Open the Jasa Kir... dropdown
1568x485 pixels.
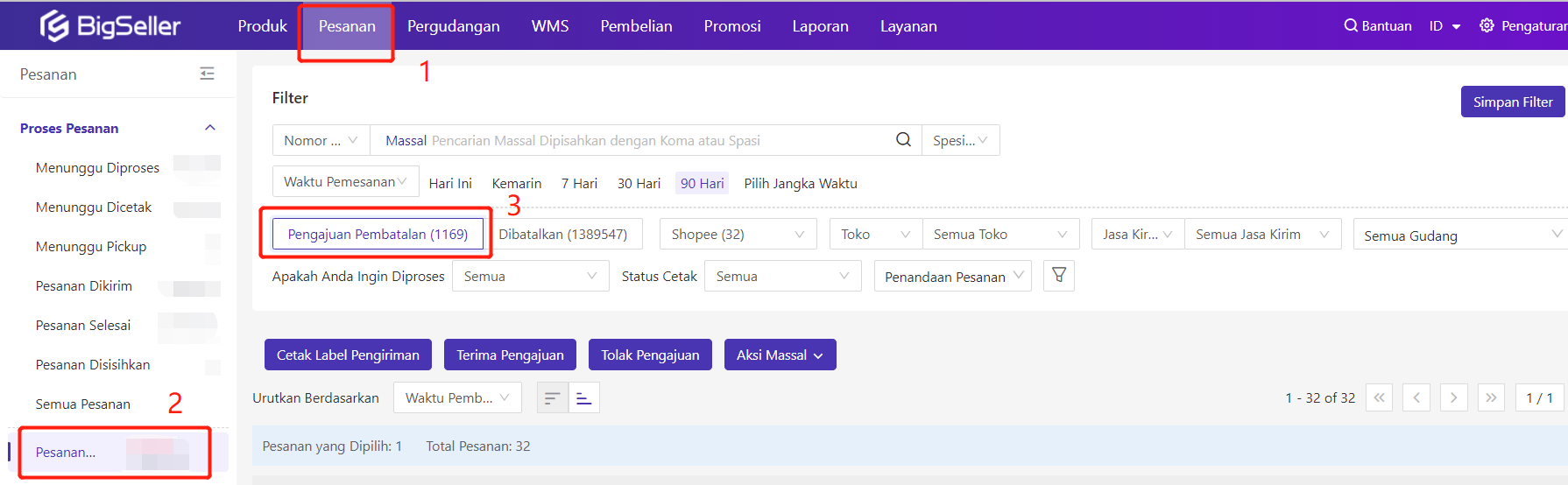[x=1138, y=235]
